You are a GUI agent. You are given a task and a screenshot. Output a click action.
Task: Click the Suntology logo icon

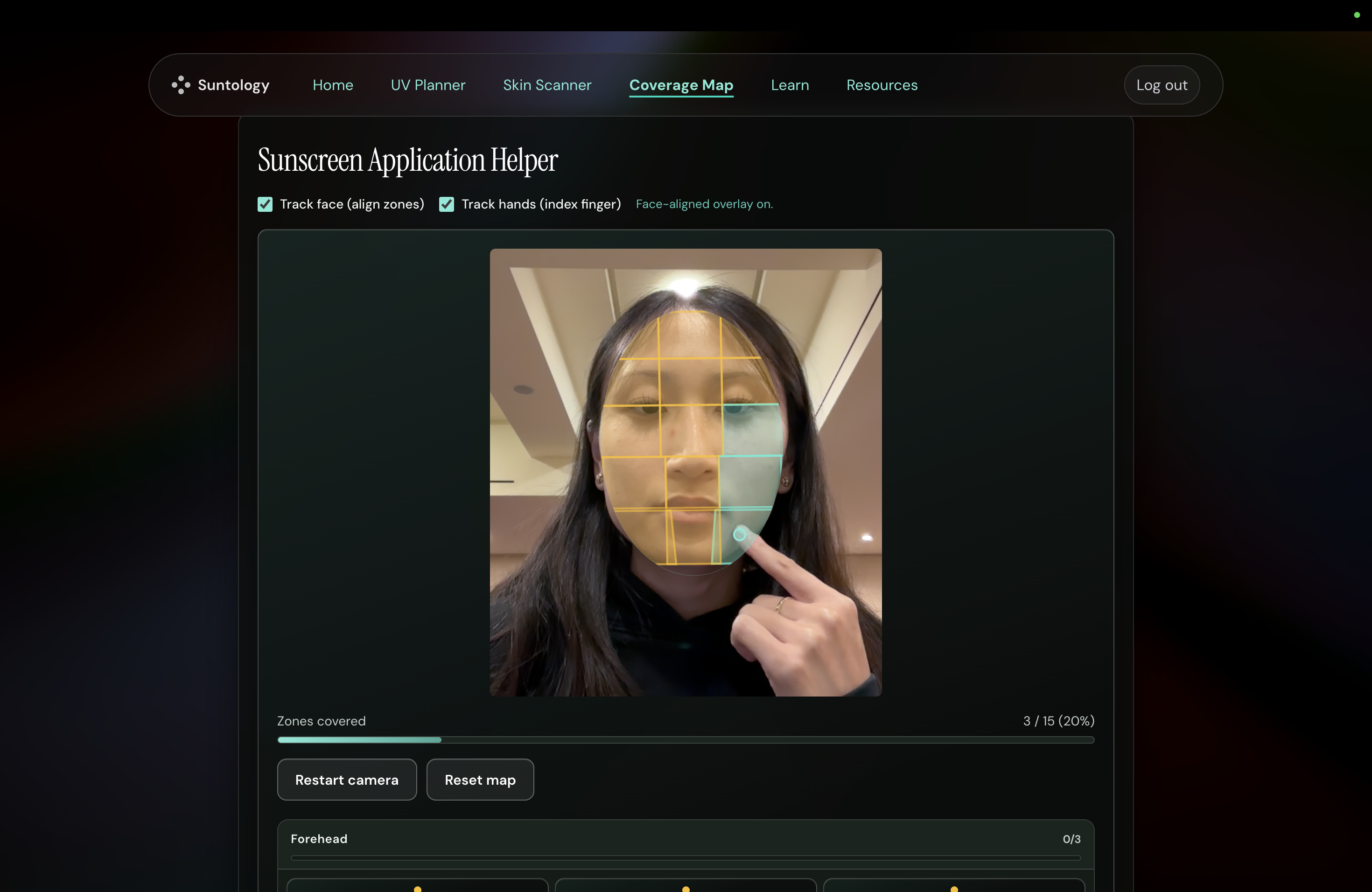[x=181, y=85]
